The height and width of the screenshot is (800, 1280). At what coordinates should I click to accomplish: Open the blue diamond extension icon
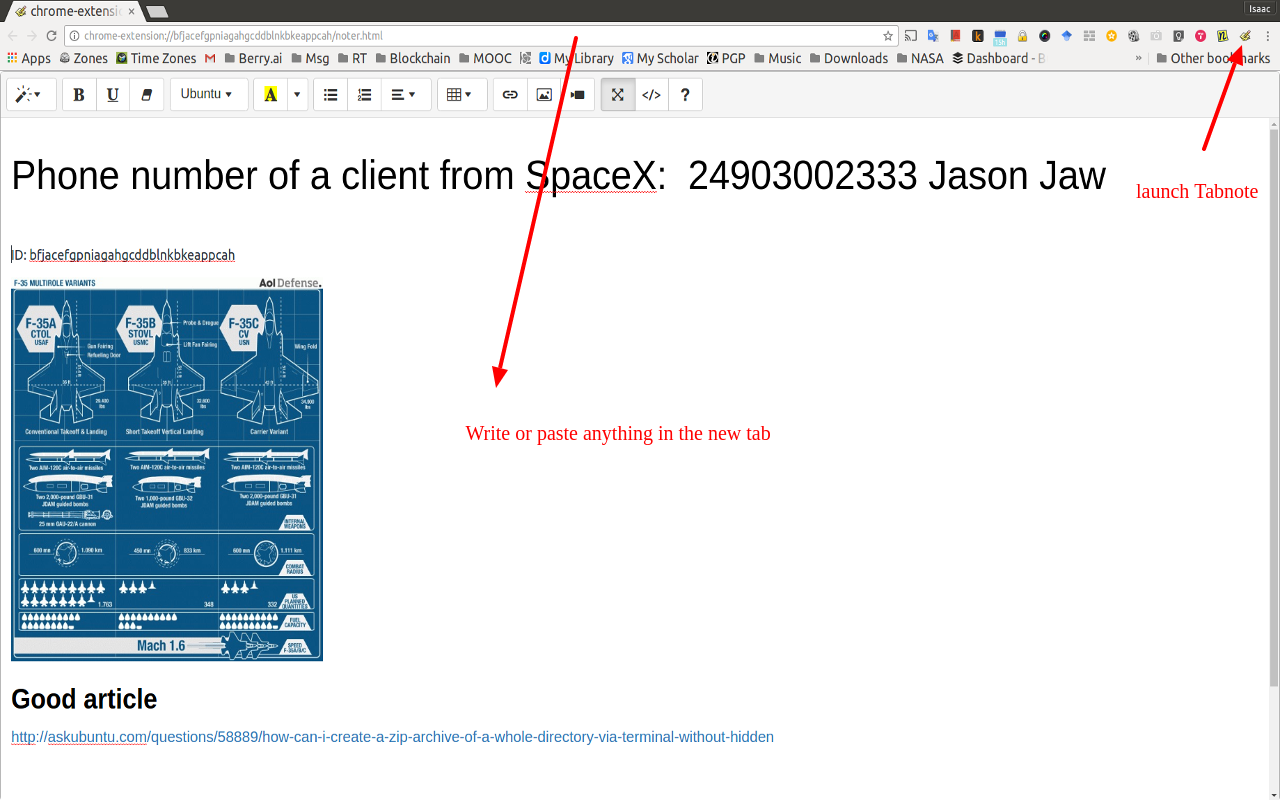click(x=1066, y=36)
